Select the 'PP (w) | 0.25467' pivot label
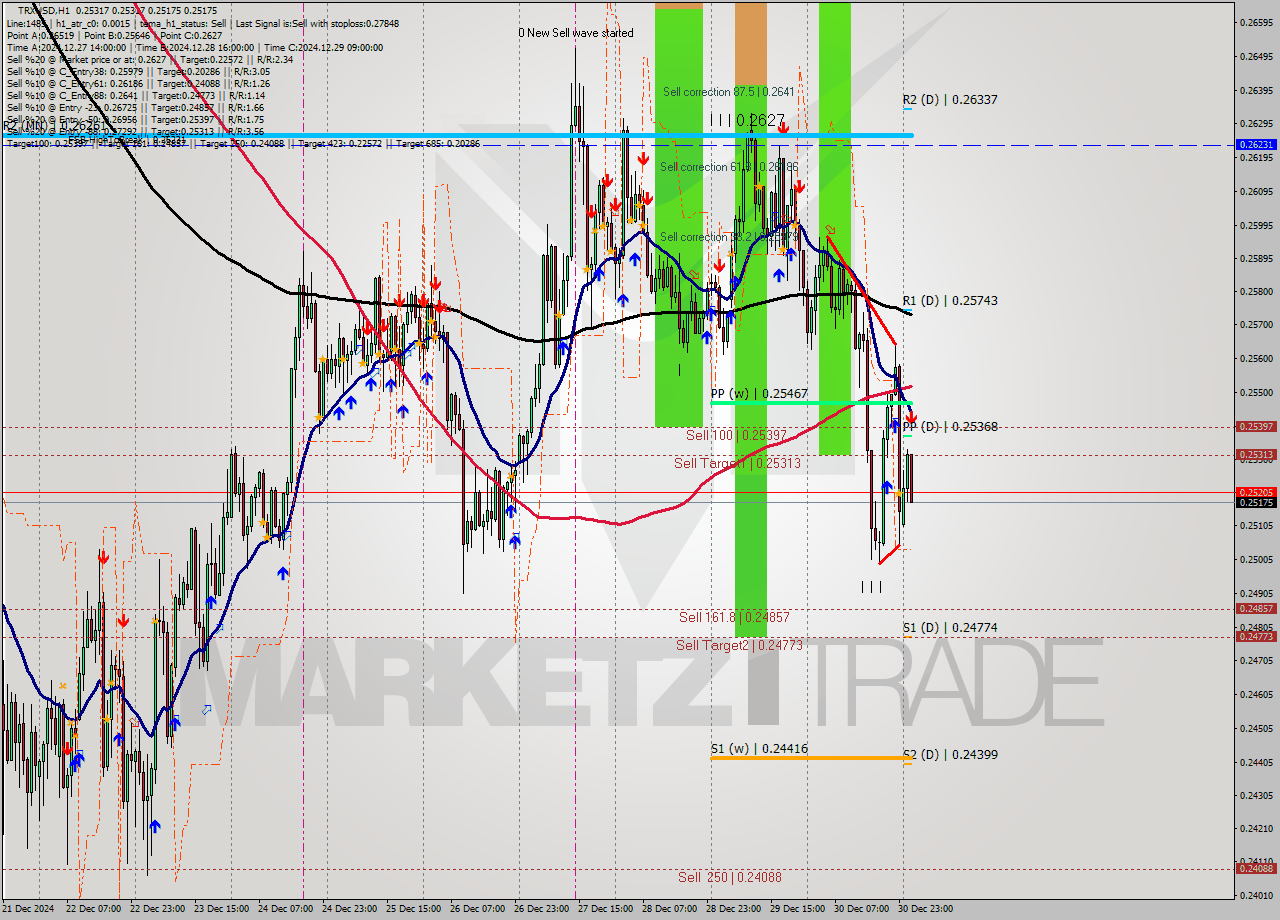1280x920 pixels. pyautogui.click(x=759, y=394)
